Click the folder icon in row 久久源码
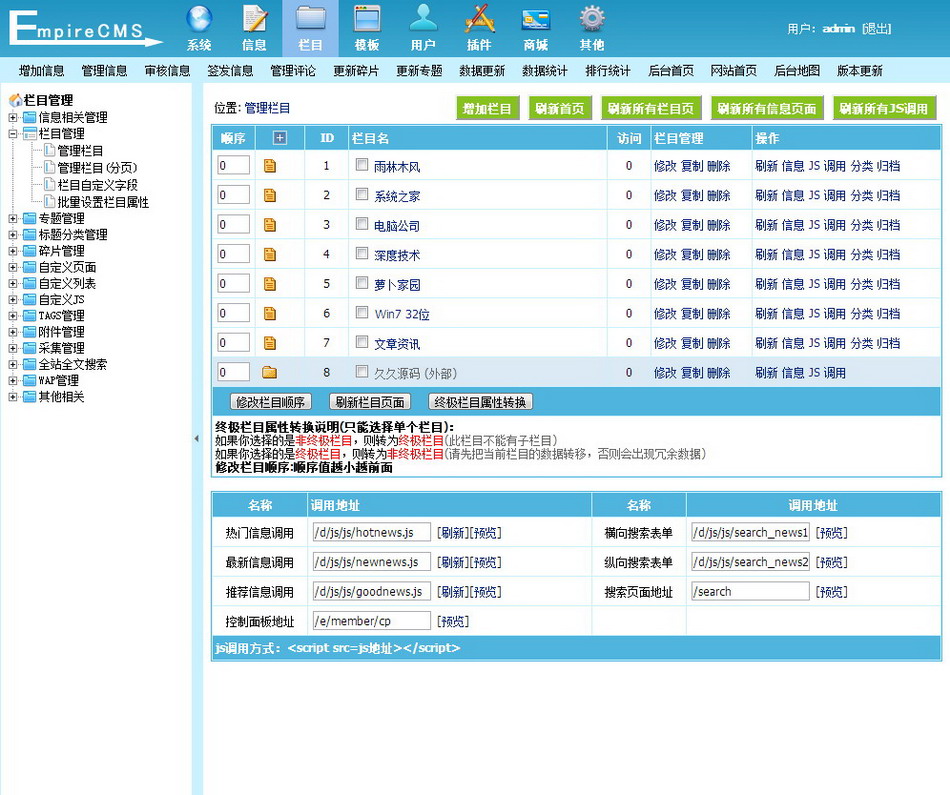This screenshot has width=950, height=795. coord(270,373)
